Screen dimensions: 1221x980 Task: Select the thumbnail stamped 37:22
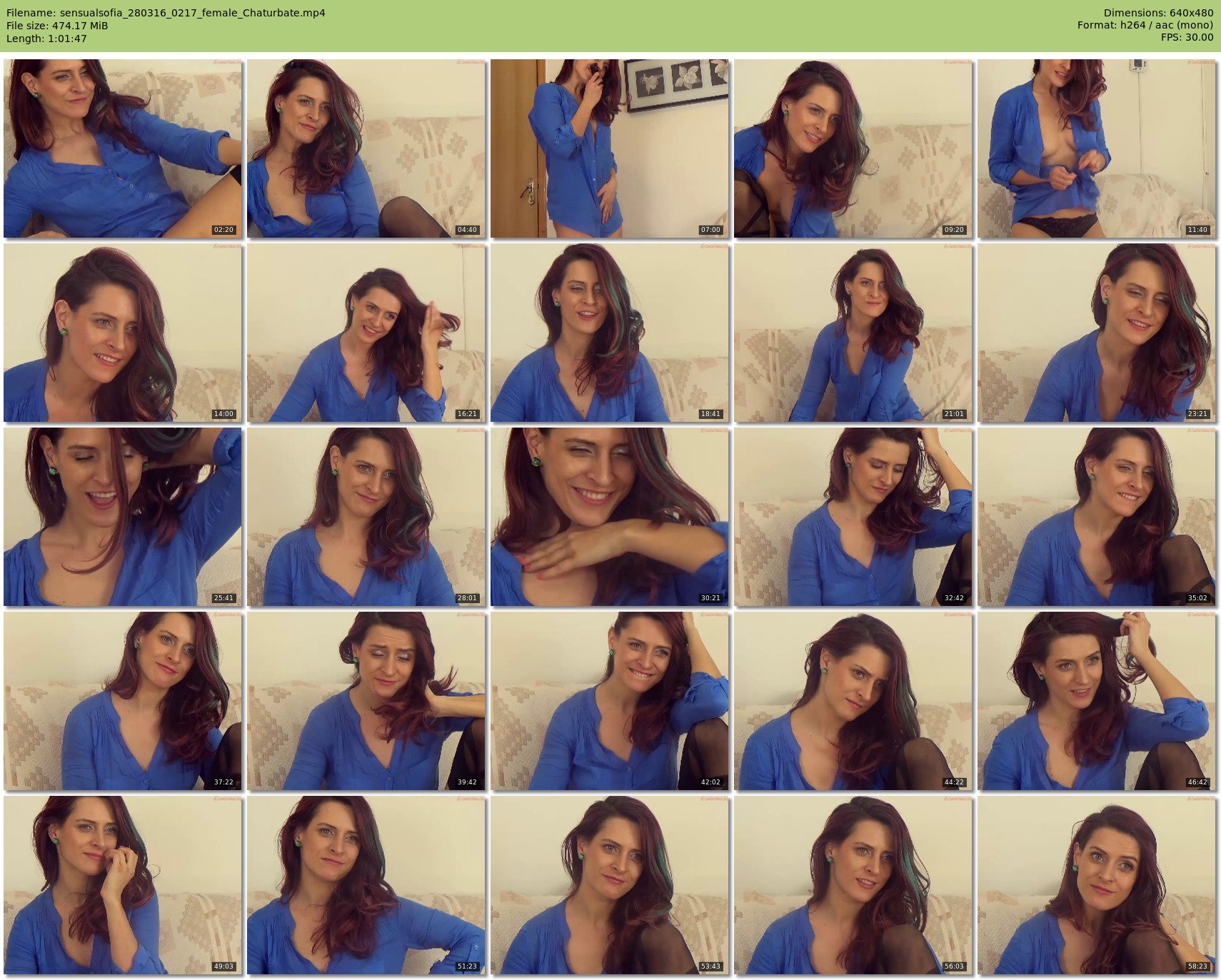point(123,701)
